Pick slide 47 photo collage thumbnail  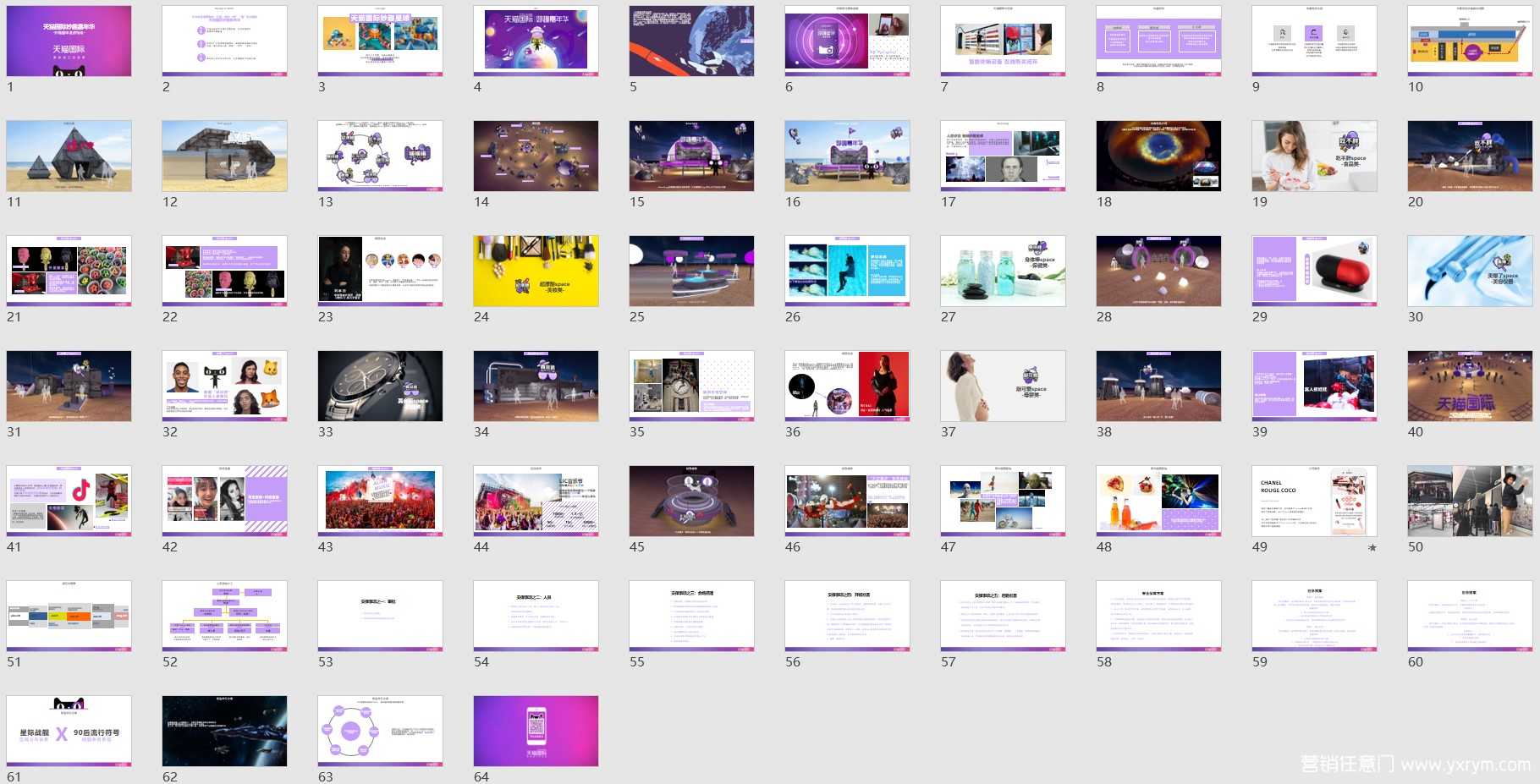(x=1003, y=501)
